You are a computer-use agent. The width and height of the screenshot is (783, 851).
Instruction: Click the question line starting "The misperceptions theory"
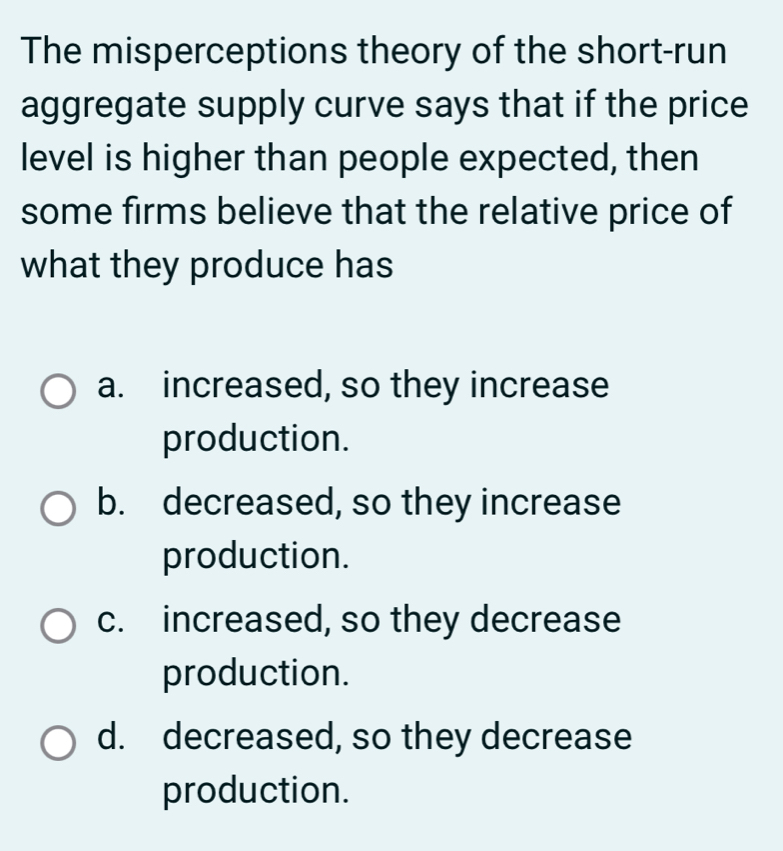coord(374,49)
